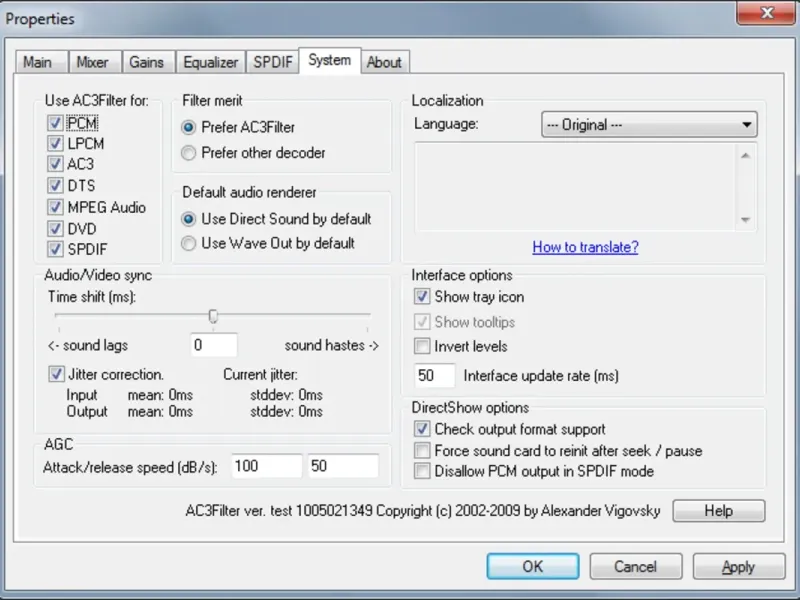Screen dimensions: 800x600
Task: Click scroll up arrow in localization box
Action: click(x=745, y=155)
